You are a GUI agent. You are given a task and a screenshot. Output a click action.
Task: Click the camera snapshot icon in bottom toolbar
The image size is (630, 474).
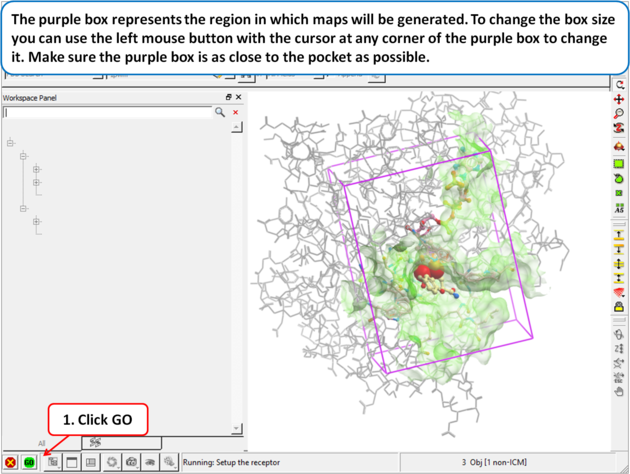131,463
